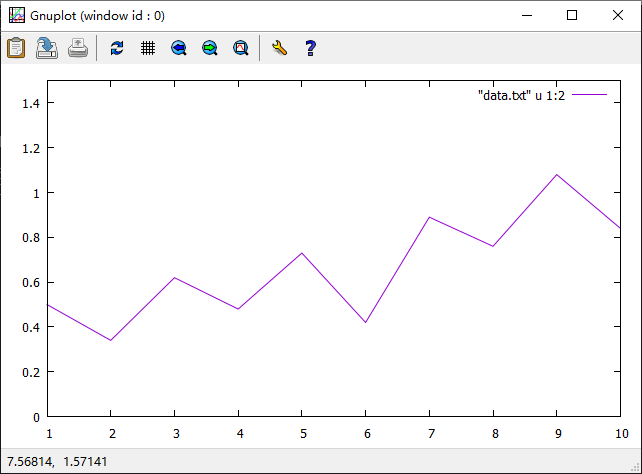Click the autoscale zoom icon

pyautogui.click(x=241, y=48)
